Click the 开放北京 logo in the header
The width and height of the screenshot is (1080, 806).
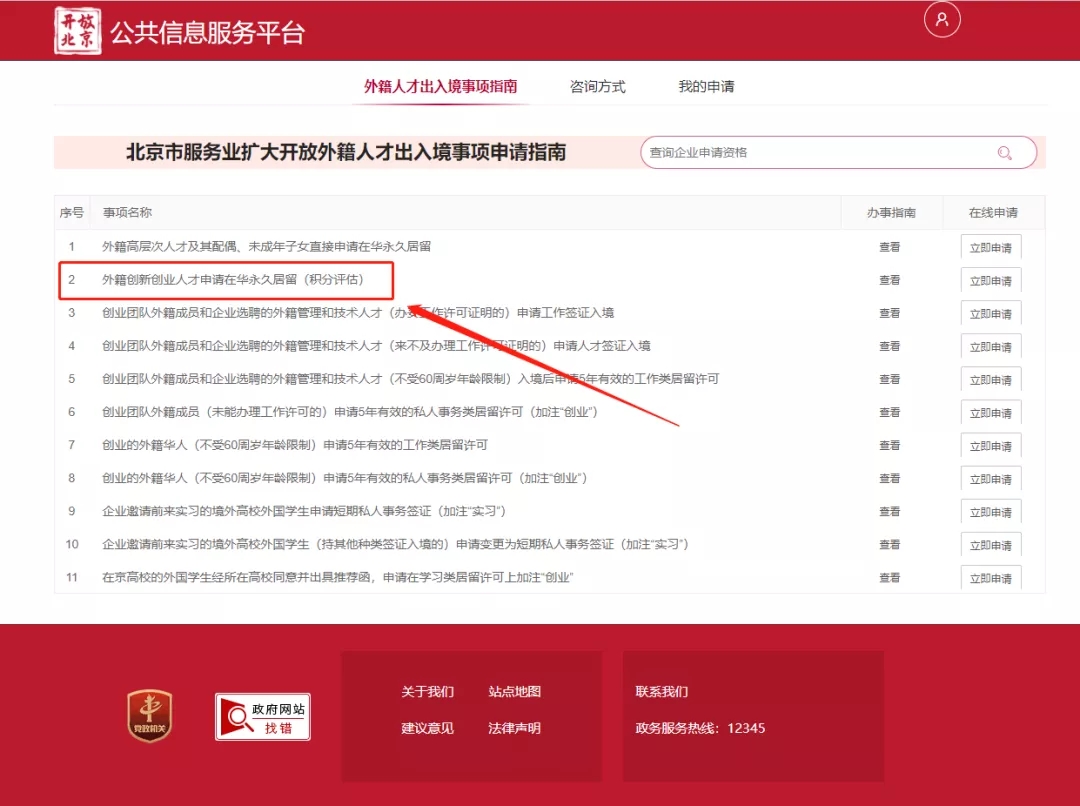78,31
